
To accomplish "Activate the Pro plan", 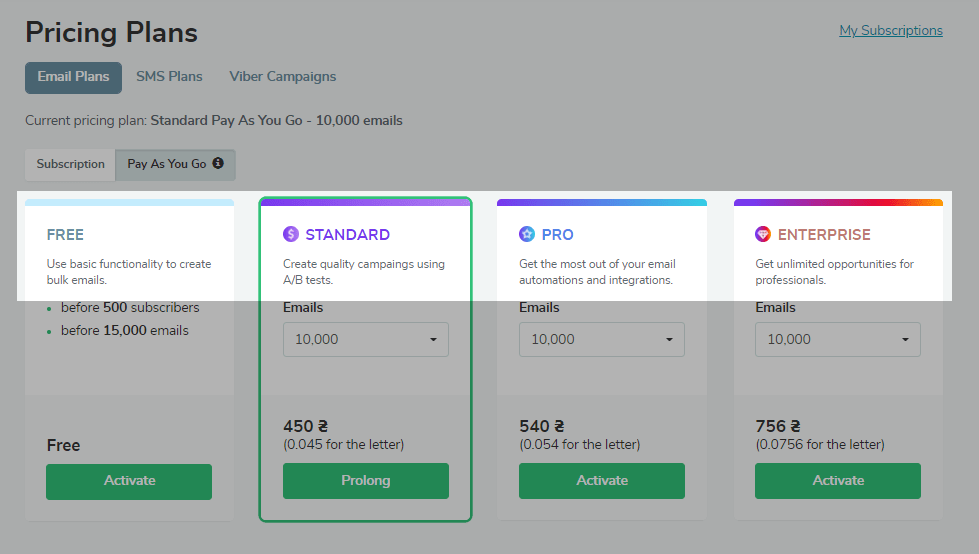I will [x=601, y=481].
